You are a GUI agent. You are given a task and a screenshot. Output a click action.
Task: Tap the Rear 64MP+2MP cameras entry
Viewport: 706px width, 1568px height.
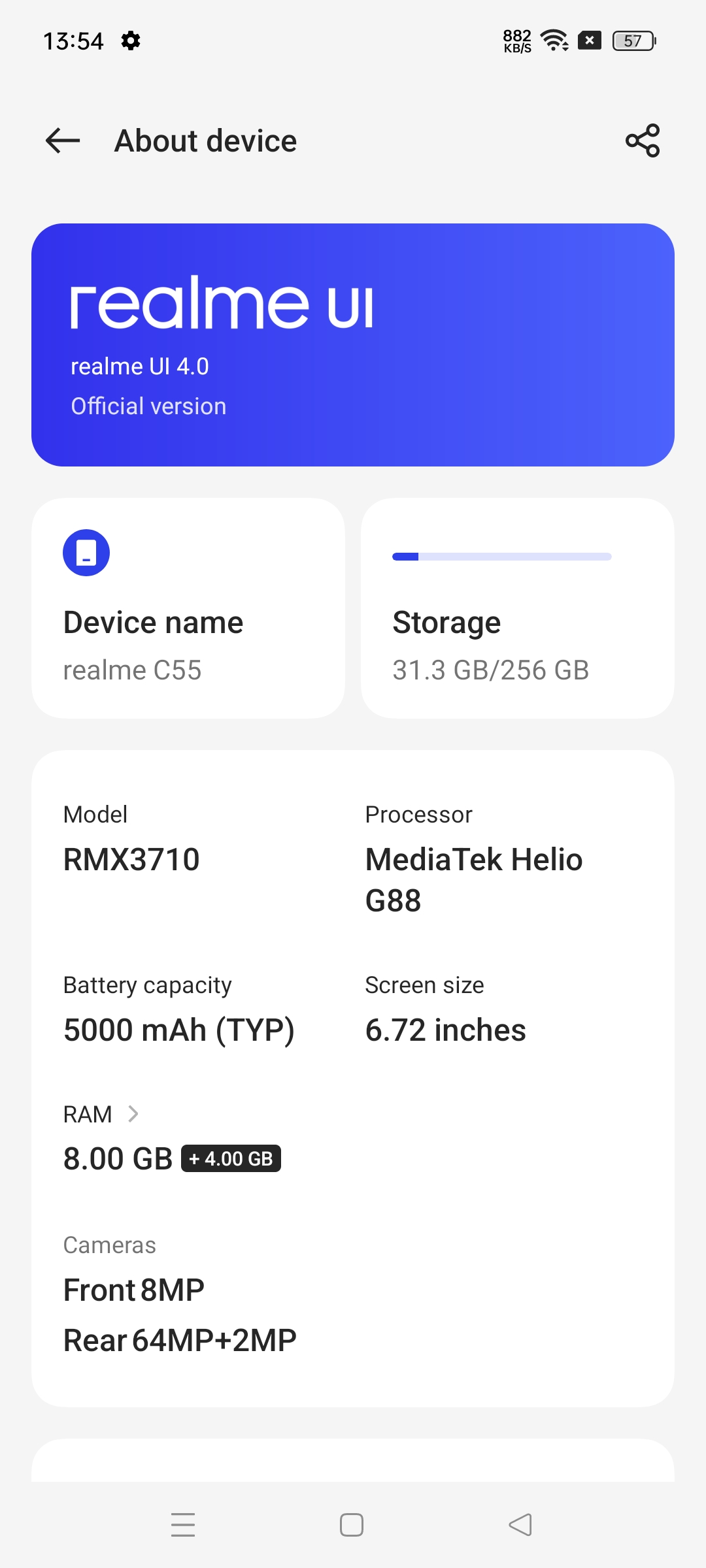(x=180, y=1340)
